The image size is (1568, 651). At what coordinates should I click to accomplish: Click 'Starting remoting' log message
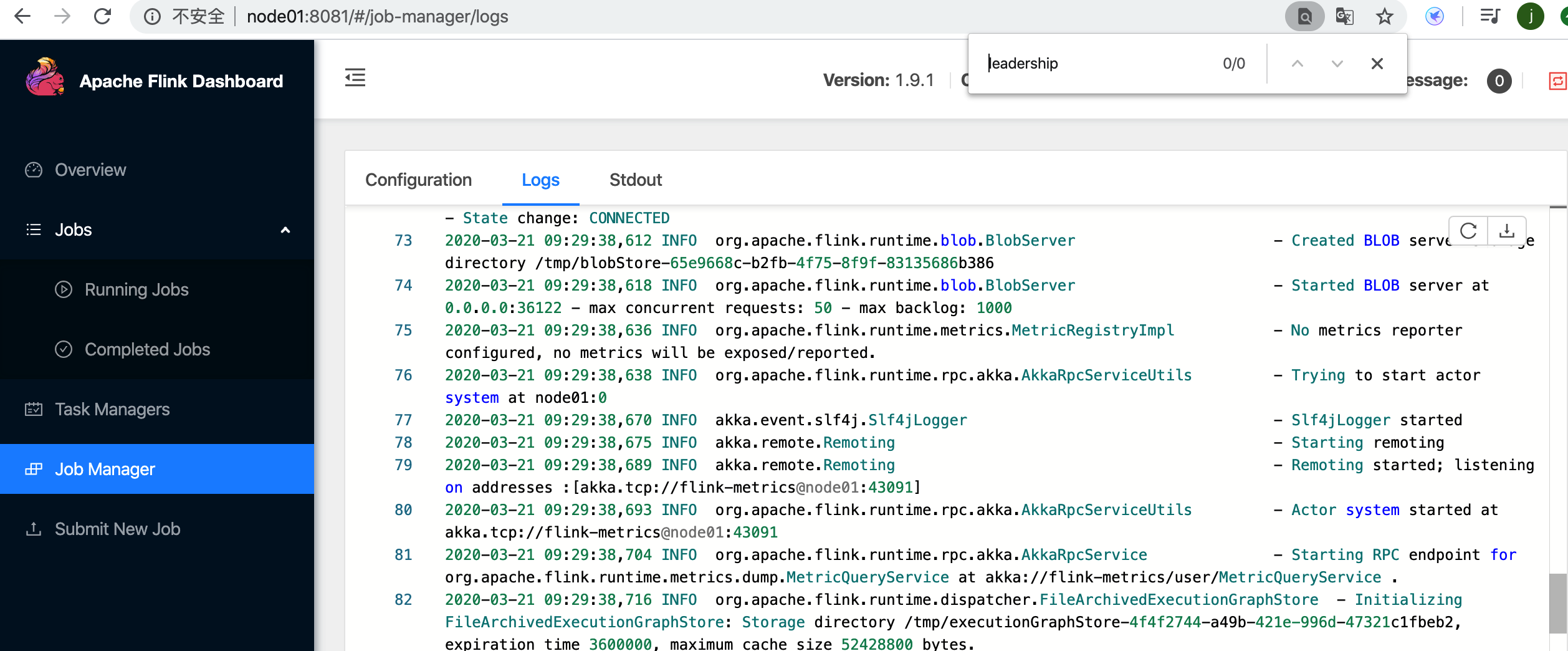click(x=1367, y=443)
